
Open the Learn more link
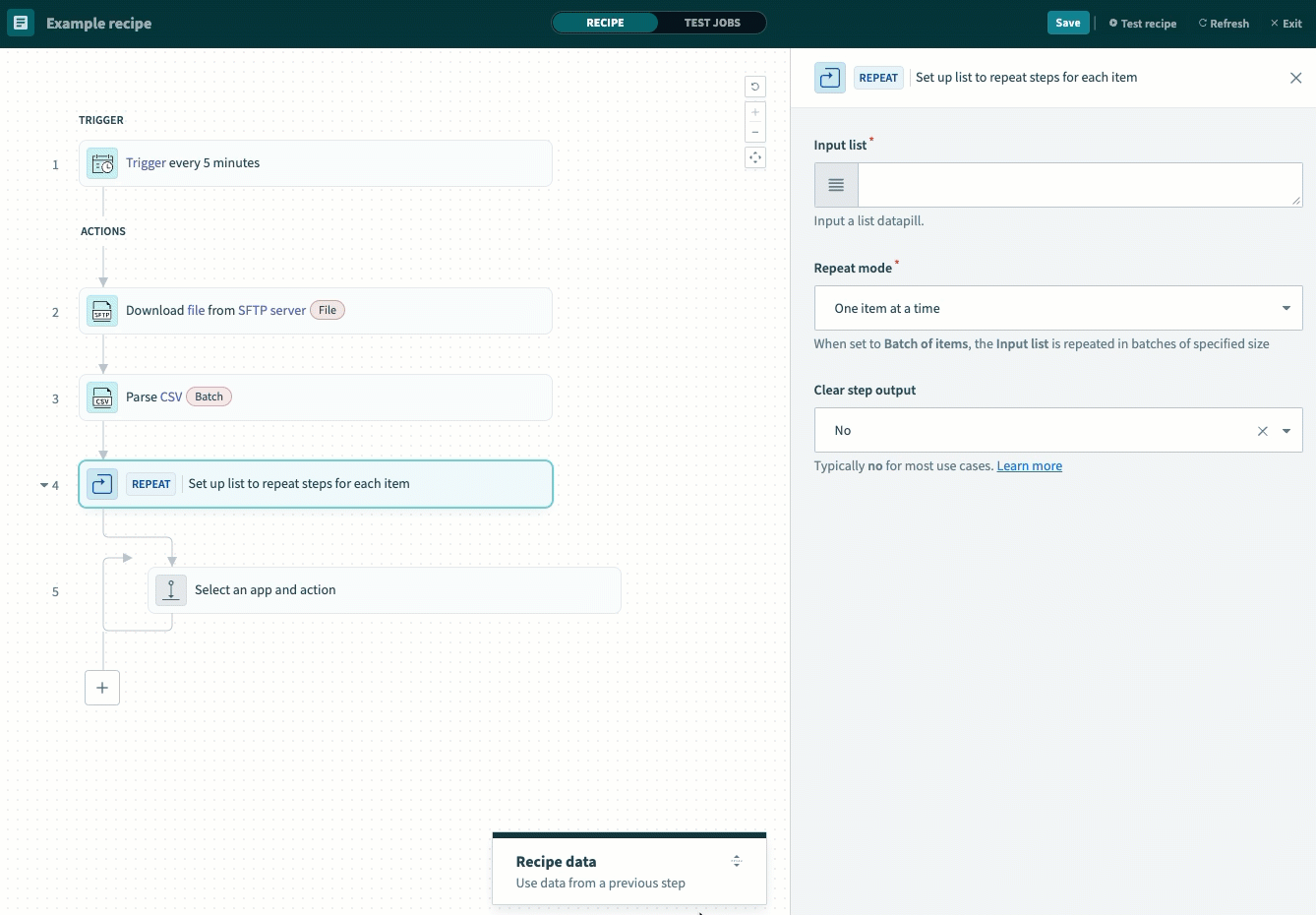(1029, 466)
